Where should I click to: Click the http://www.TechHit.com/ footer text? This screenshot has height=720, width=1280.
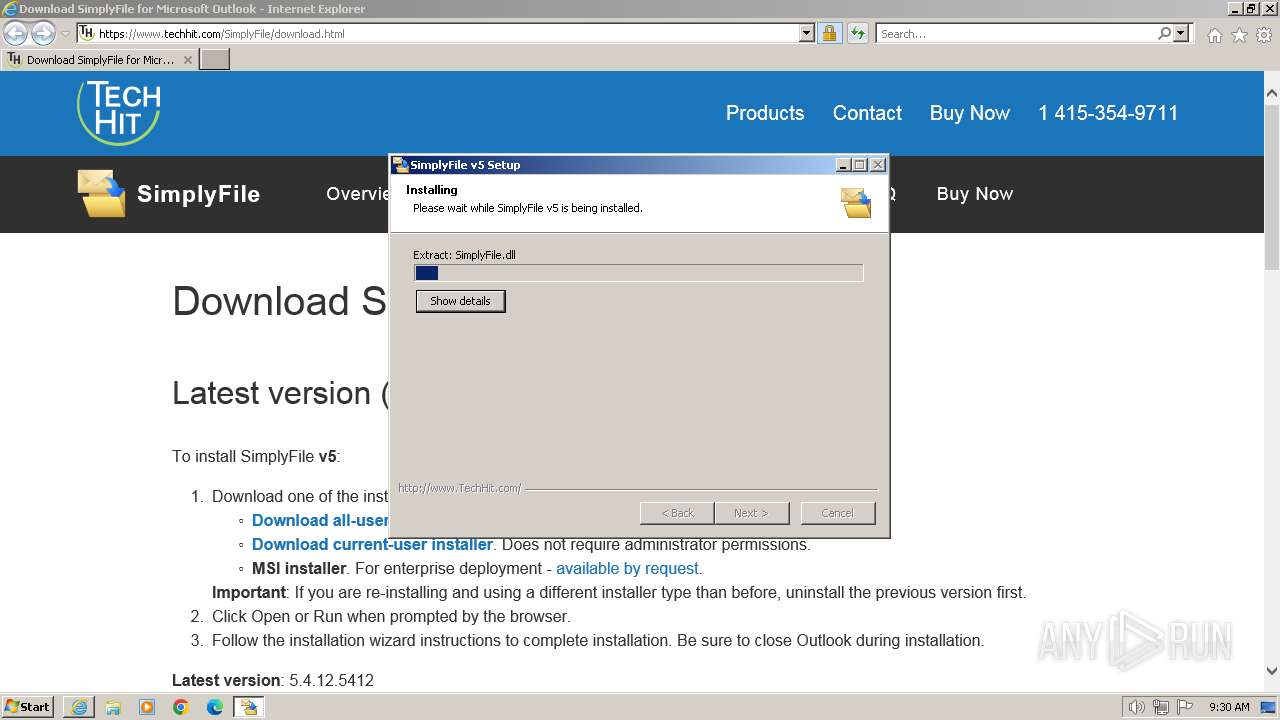pyautogui.click(x=459, y=488)
